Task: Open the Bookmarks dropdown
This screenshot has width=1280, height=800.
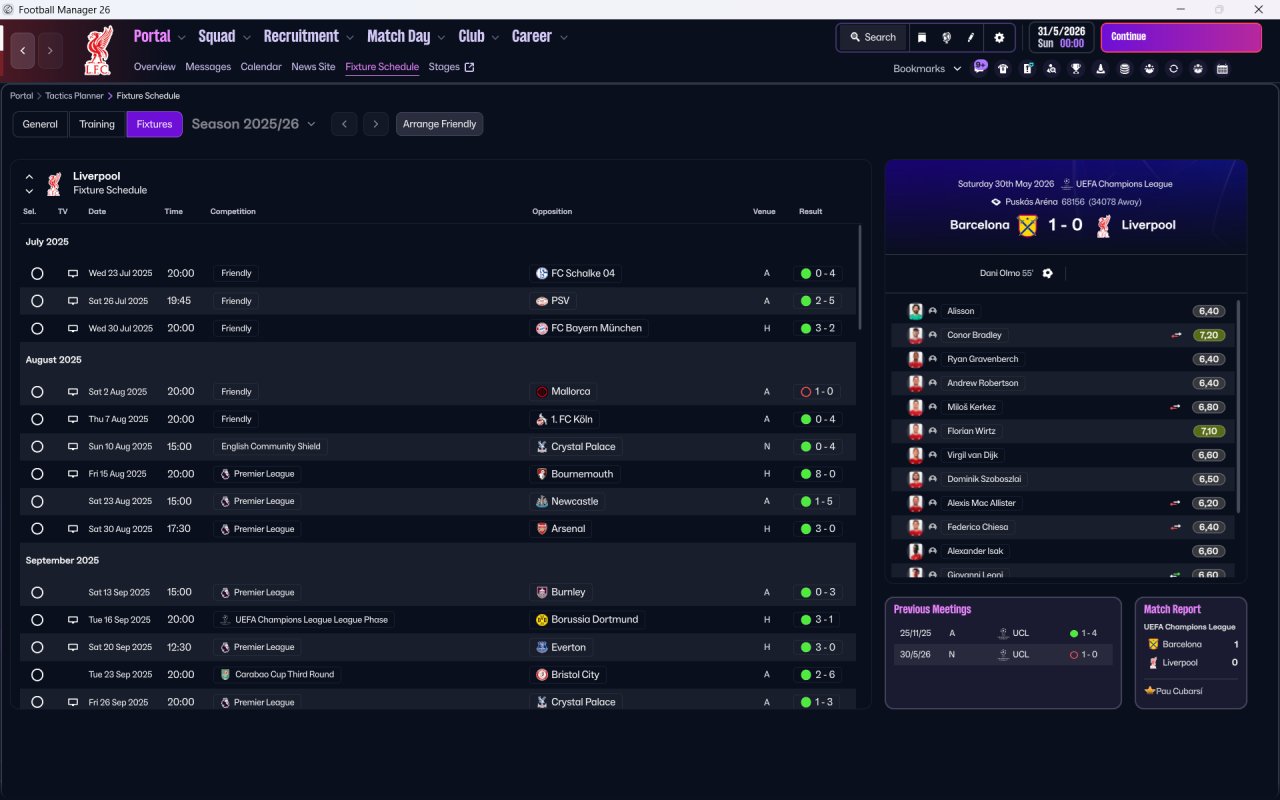Action: (927, 69)
